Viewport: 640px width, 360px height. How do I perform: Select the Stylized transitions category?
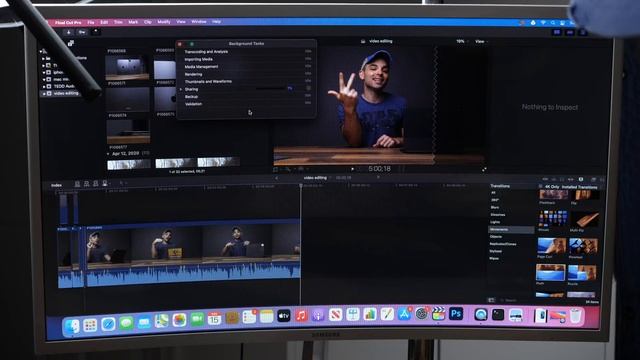click(x=496, y=251)
